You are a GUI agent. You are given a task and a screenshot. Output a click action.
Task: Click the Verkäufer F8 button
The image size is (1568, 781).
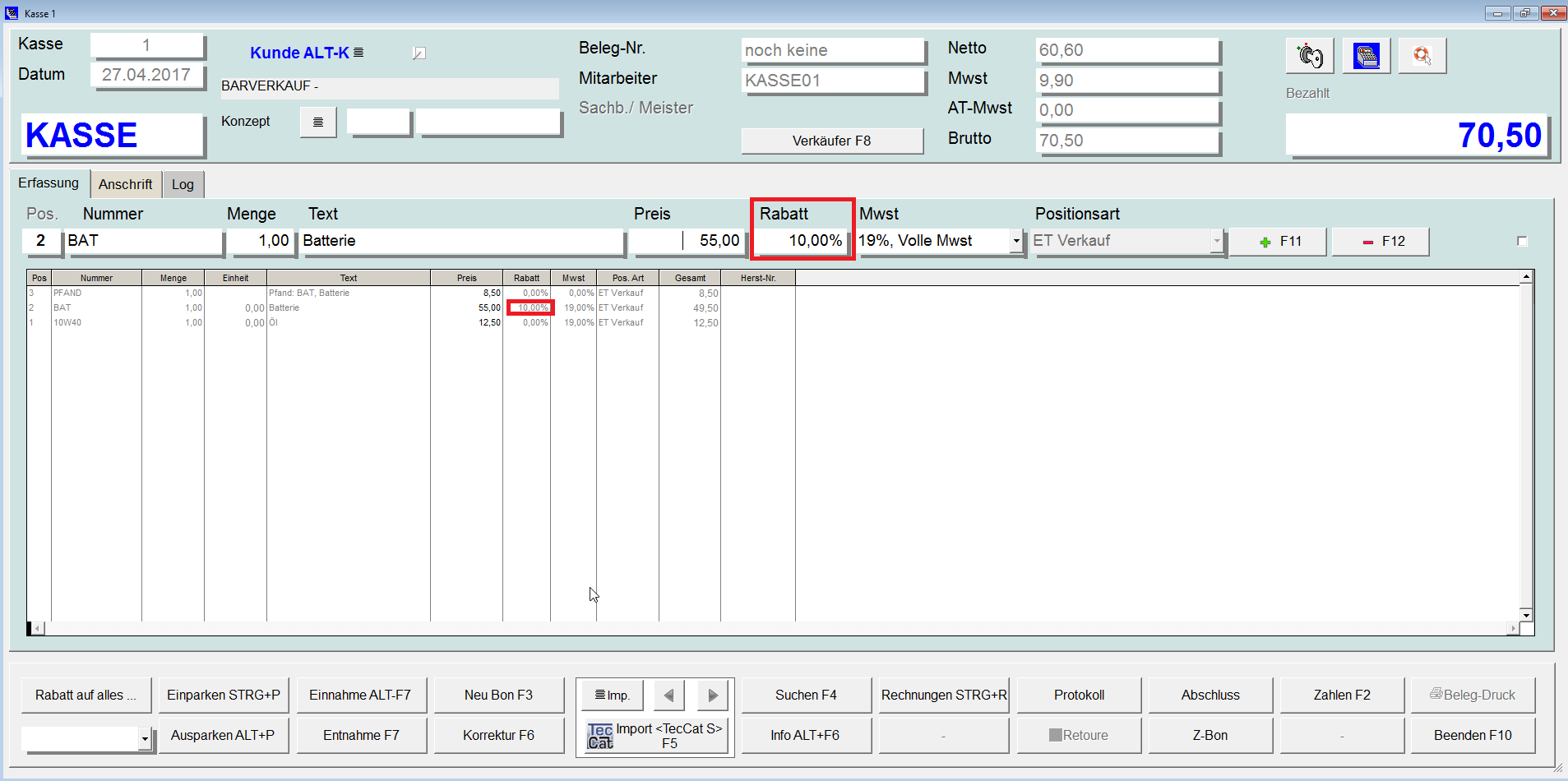(831, 141)
